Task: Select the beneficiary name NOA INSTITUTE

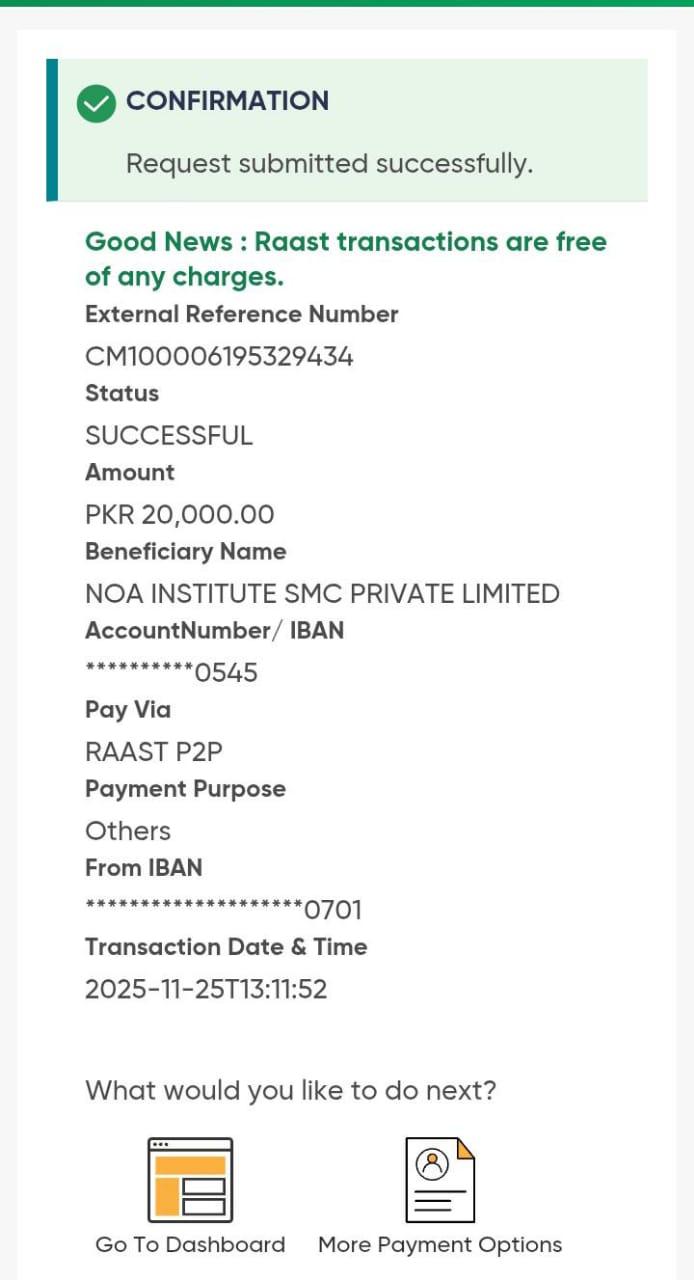Action: (x=322, y=594)
